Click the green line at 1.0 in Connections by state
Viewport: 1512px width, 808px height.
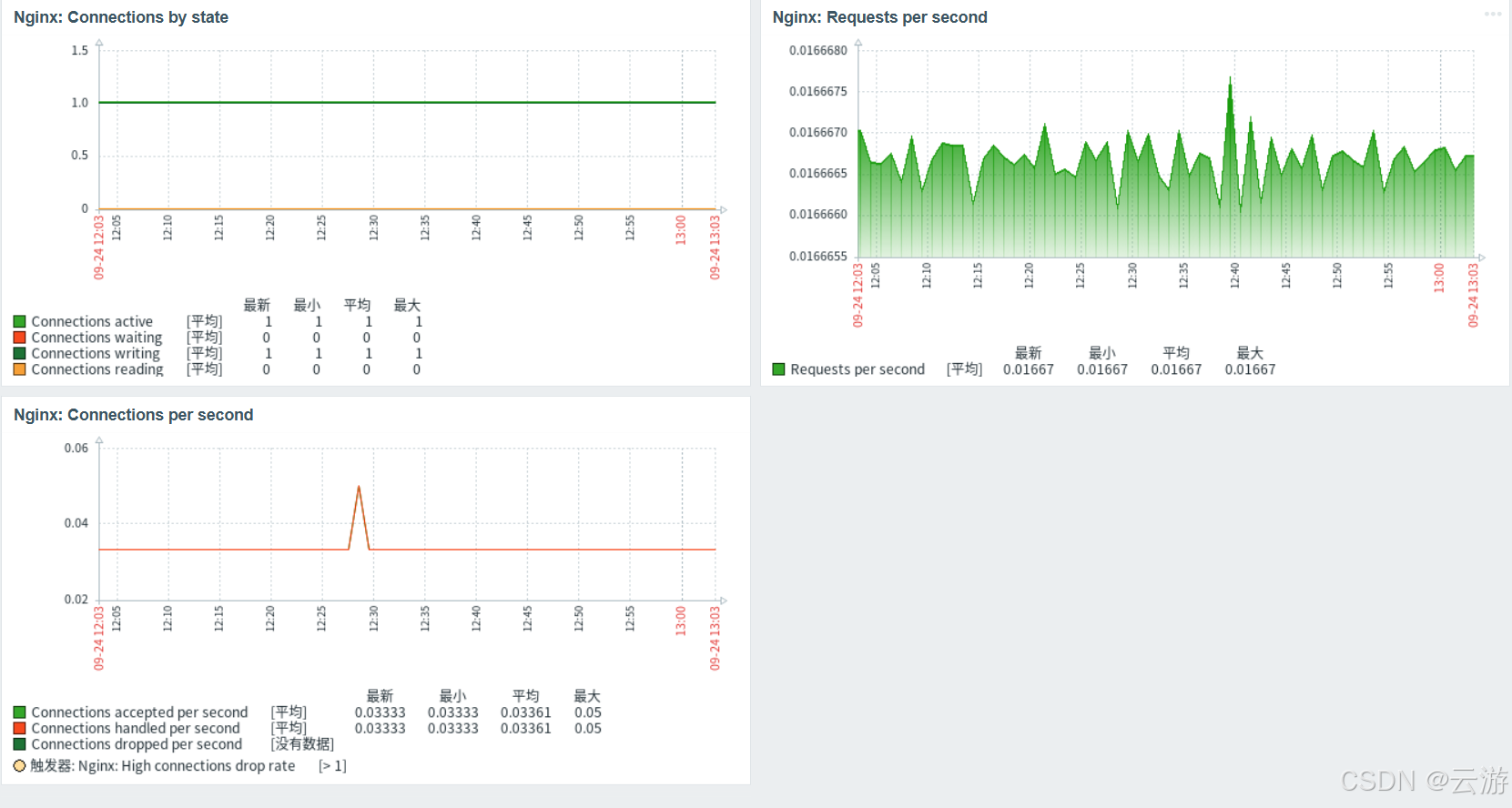click(407, 102)
